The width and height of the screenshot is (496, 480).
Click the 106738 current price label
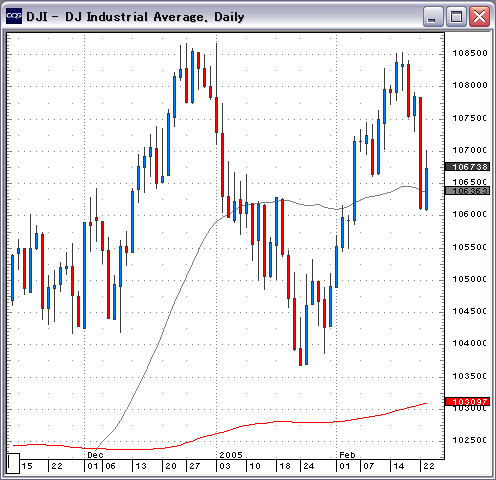pyautogui.click(x=468, y=167)
